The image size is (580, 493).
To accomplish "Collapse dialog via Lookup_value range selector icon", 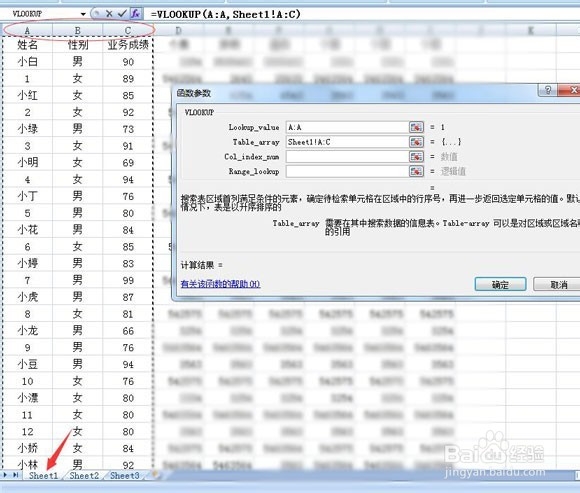I will coord(416,127).
